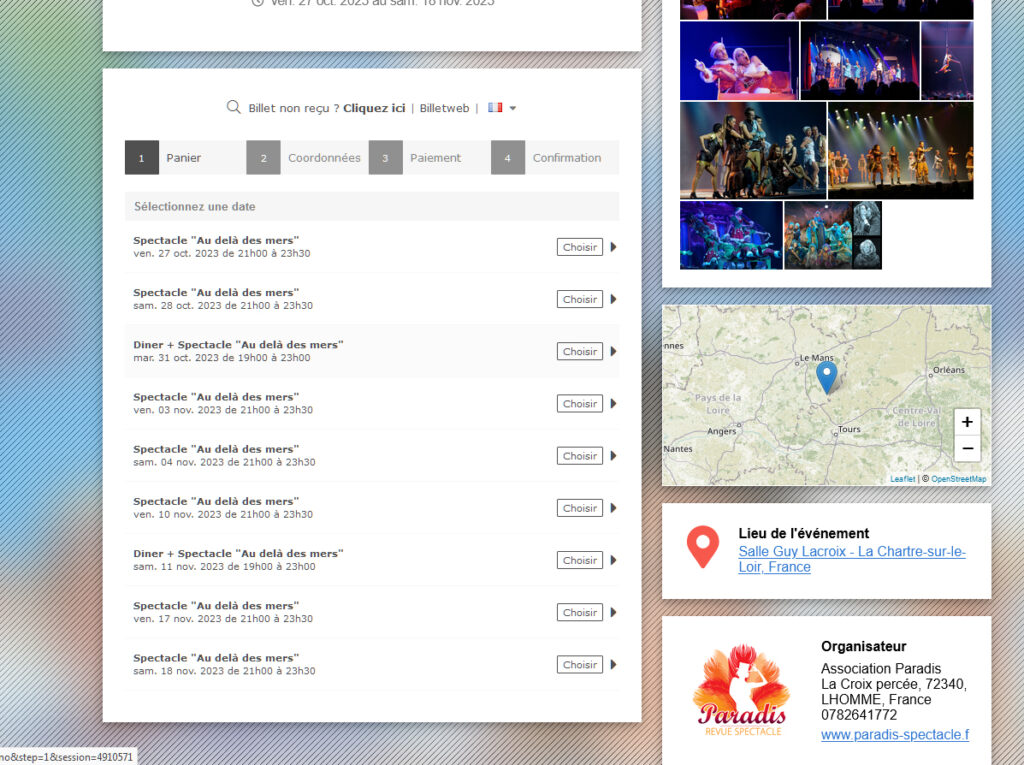Choose the mar. 31 oct. 2023 dinner show

[579, 351]
